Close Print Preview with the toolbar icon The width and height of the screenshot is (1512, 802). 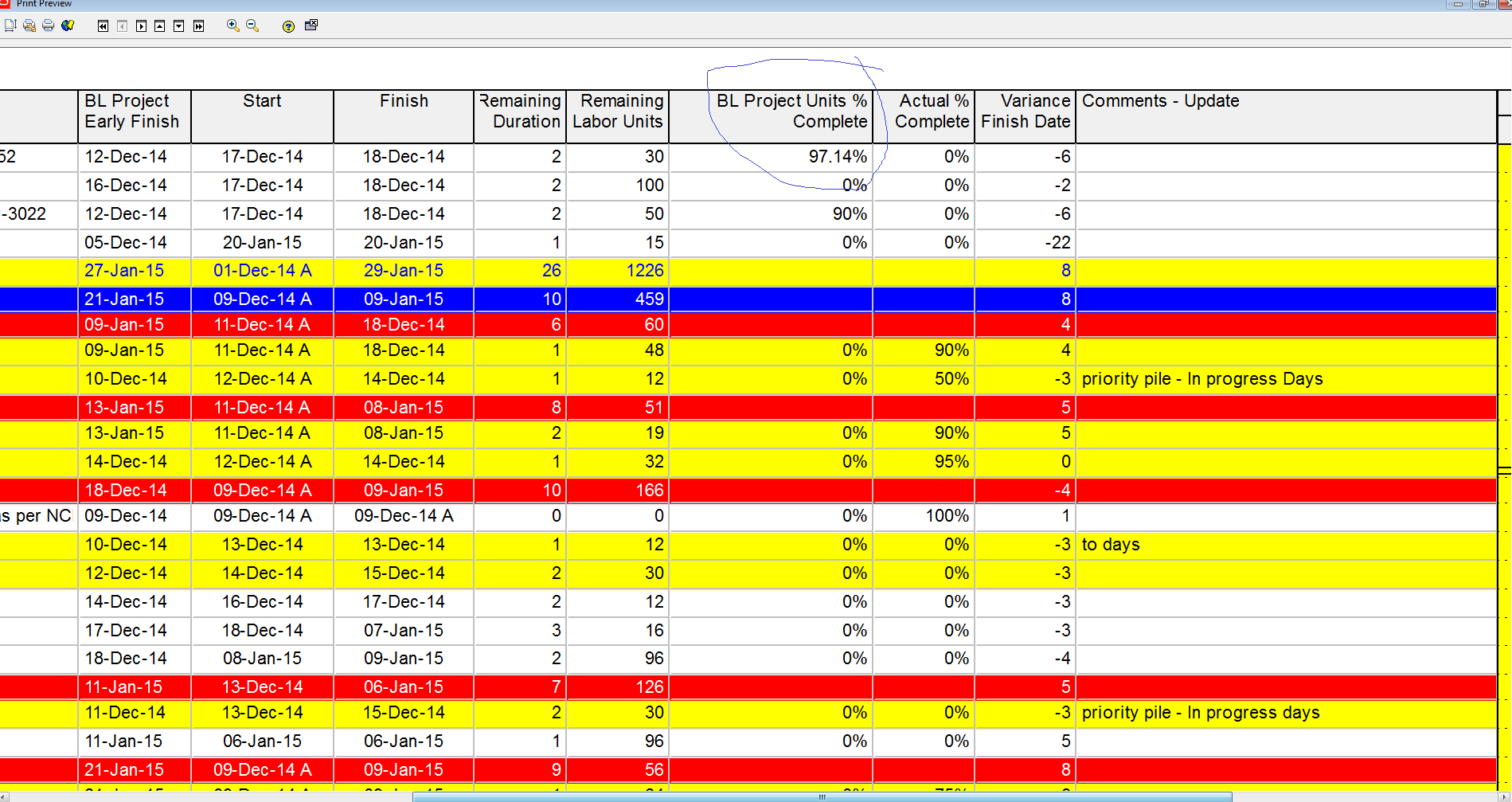tap(311, 25)
